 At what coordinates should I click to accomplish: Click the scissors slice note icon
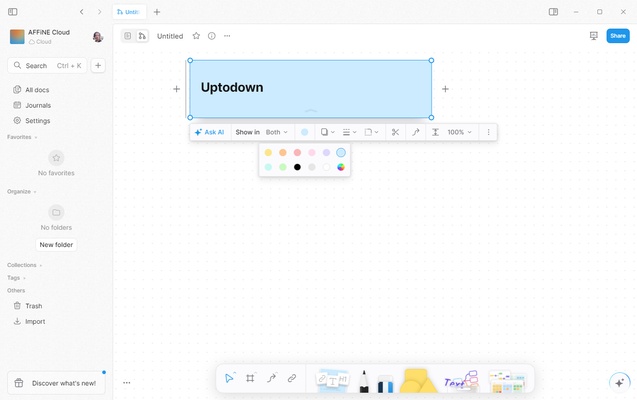[x=395, y=132]
